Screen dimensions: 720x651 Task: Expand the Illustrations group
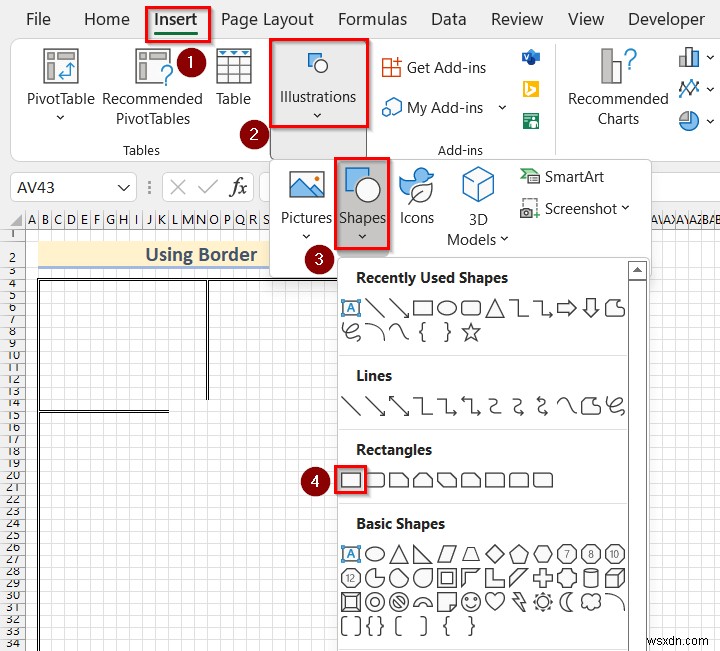click(x=318, y=84)
